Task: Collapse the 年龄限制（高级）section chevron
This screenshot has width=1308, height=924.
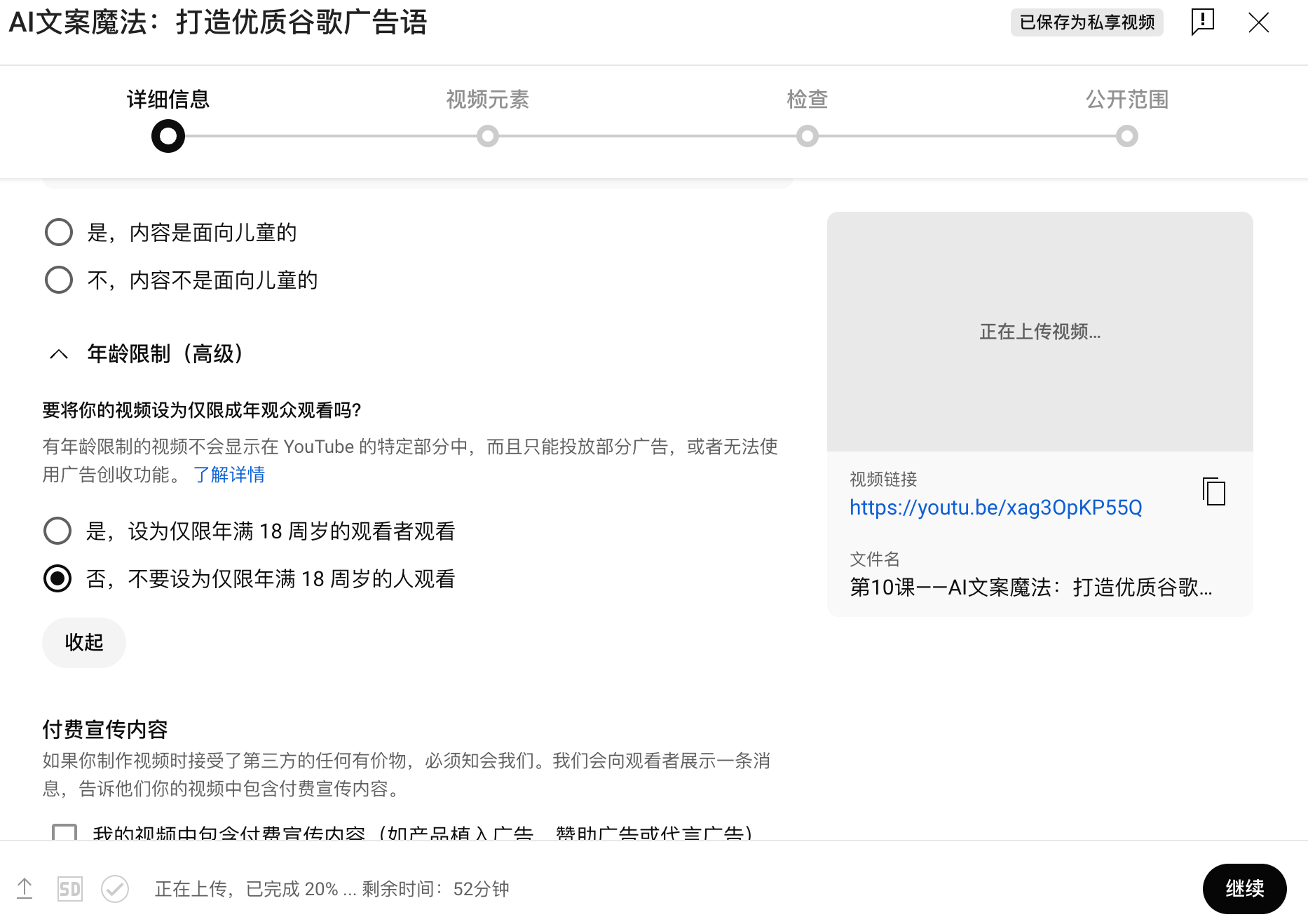Action: click(60, 354)
